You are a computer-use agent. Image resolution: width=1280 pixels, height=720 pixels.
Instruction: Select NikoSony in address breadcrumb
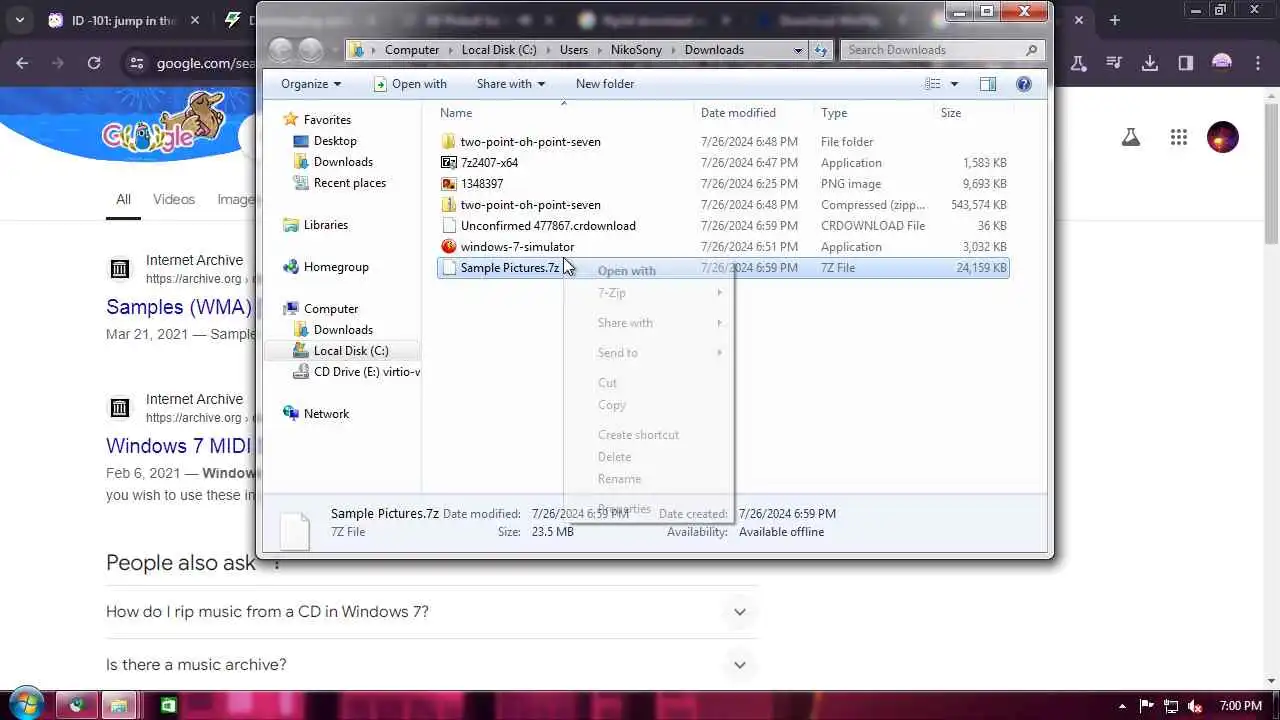[x=636, y=50]
